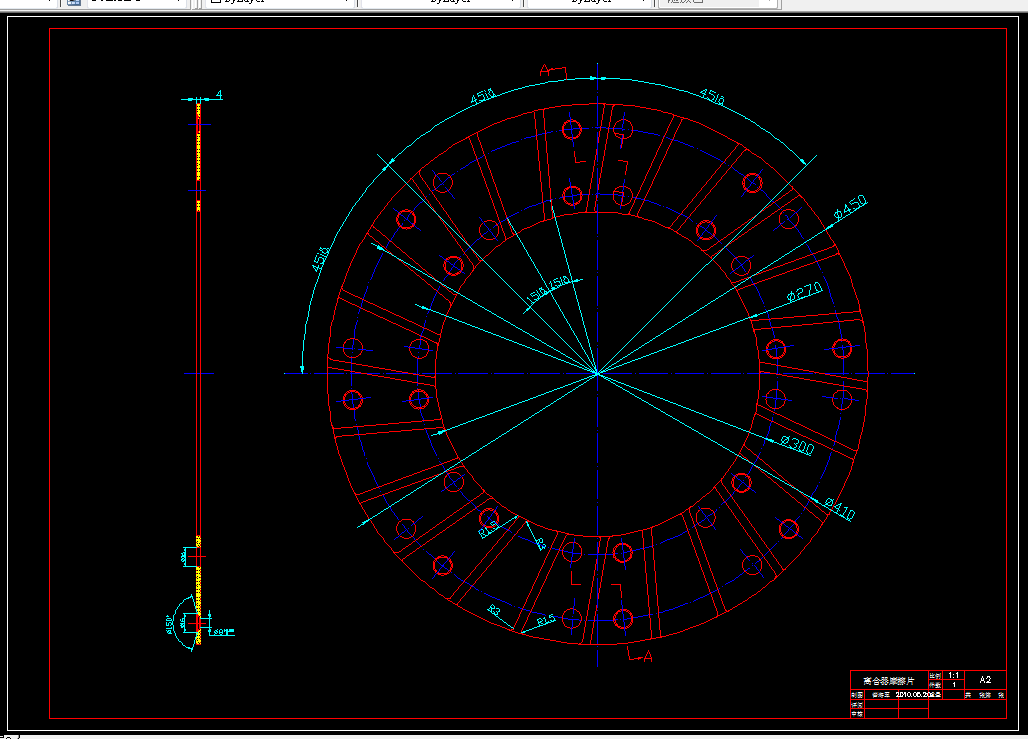Select section marker A above the disc

545,70
